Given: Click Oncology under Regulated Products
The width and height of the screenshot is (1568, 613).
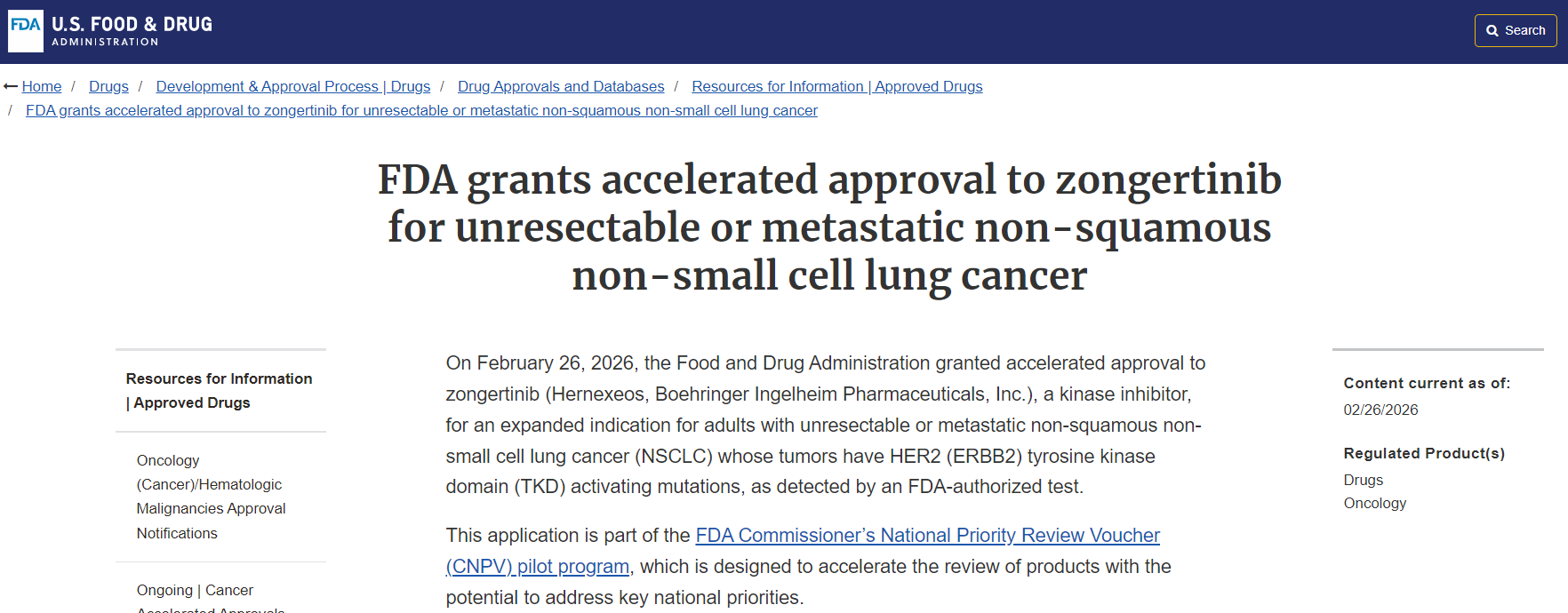Looking at the screenshot, I should (x=1374, y=503).
